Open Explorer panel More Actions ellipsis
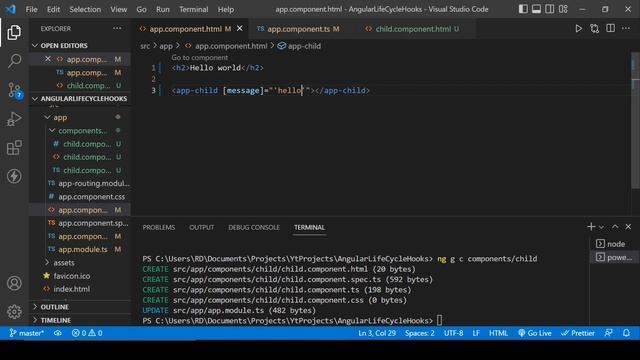The width and height of the screenshot is (640, 360). click(117, 29)
